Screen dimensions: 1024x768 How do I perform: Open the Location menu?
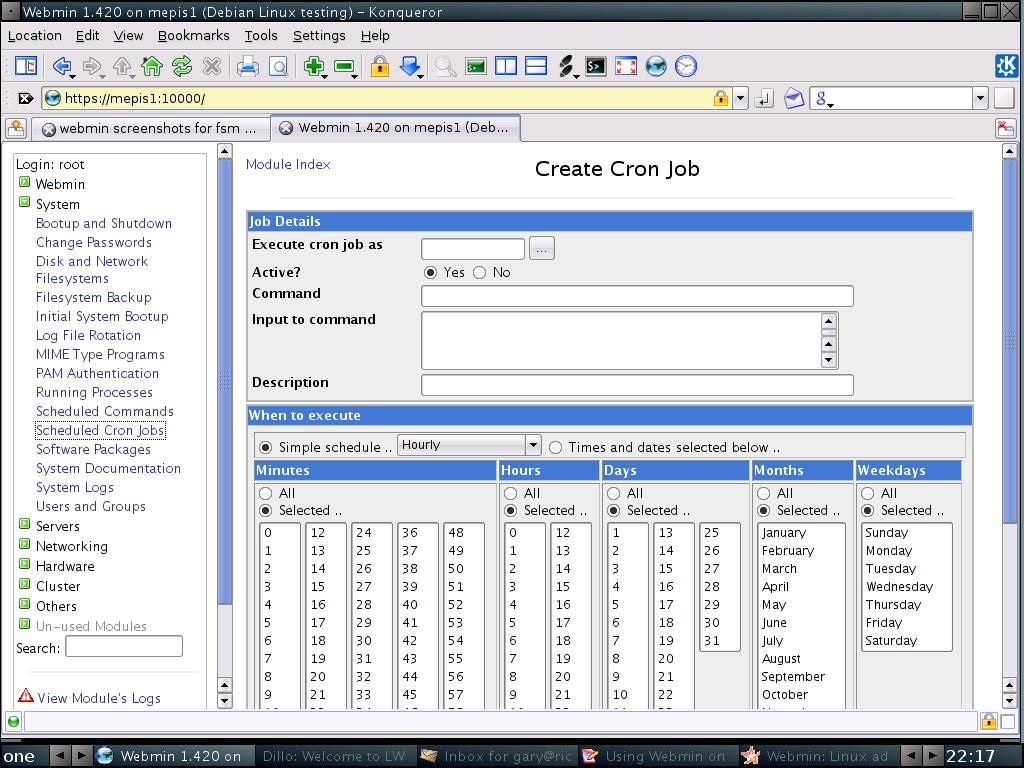35,36
